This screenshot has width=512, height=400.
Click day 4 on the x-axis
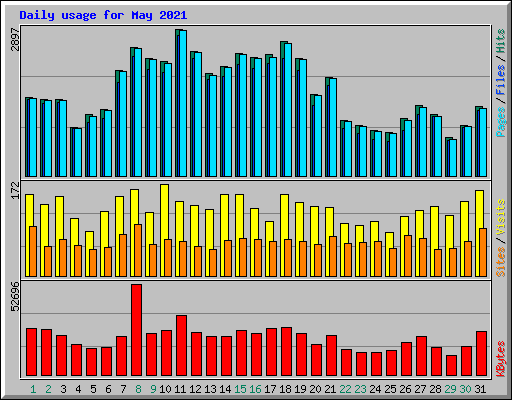(78, 389)
